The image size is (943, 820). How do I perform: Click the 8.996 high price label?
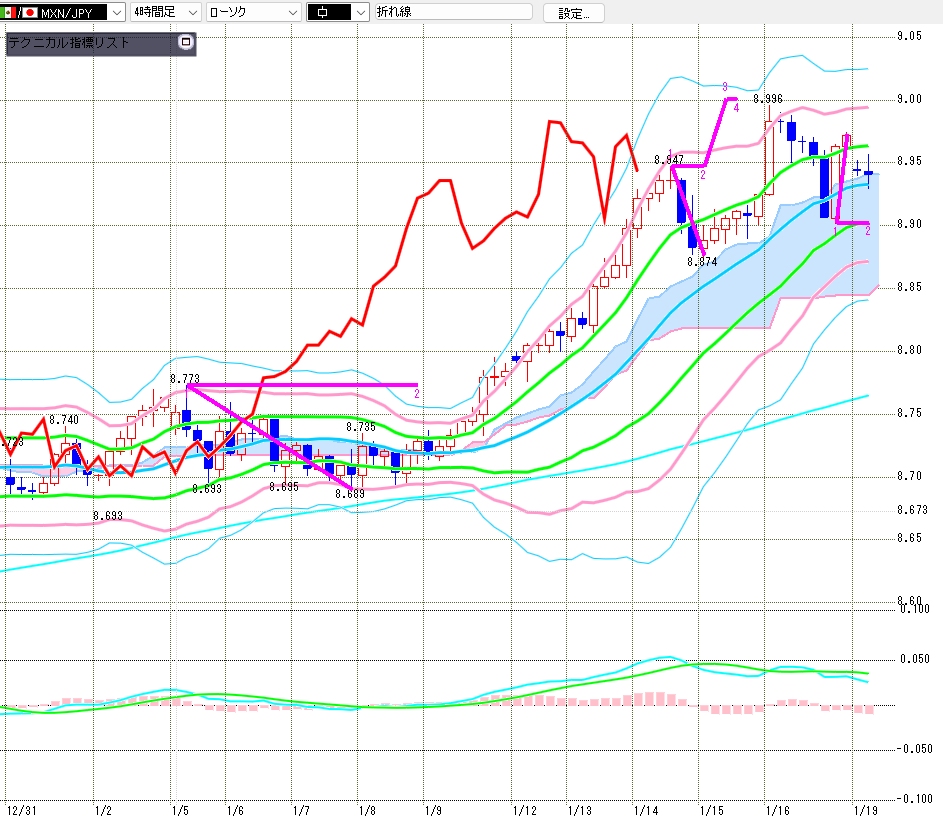point(767,99)
